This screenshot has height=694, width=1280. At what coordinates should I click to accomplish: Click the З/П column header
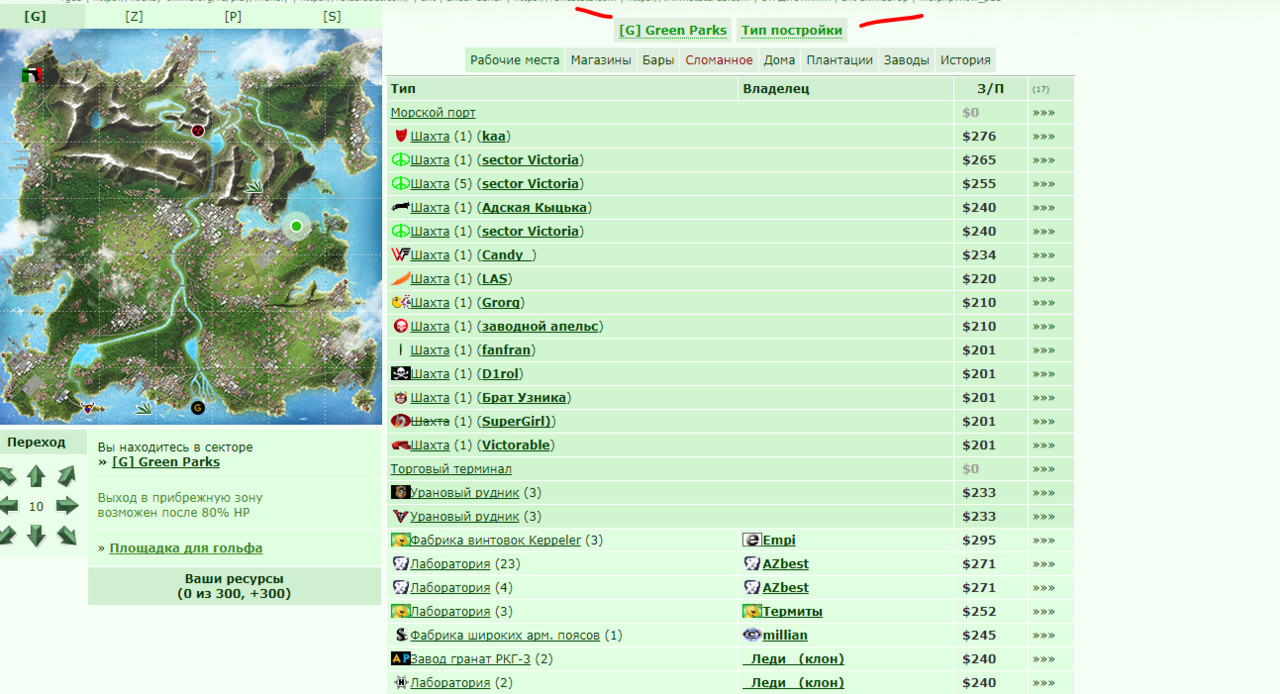tap(990, 89)
